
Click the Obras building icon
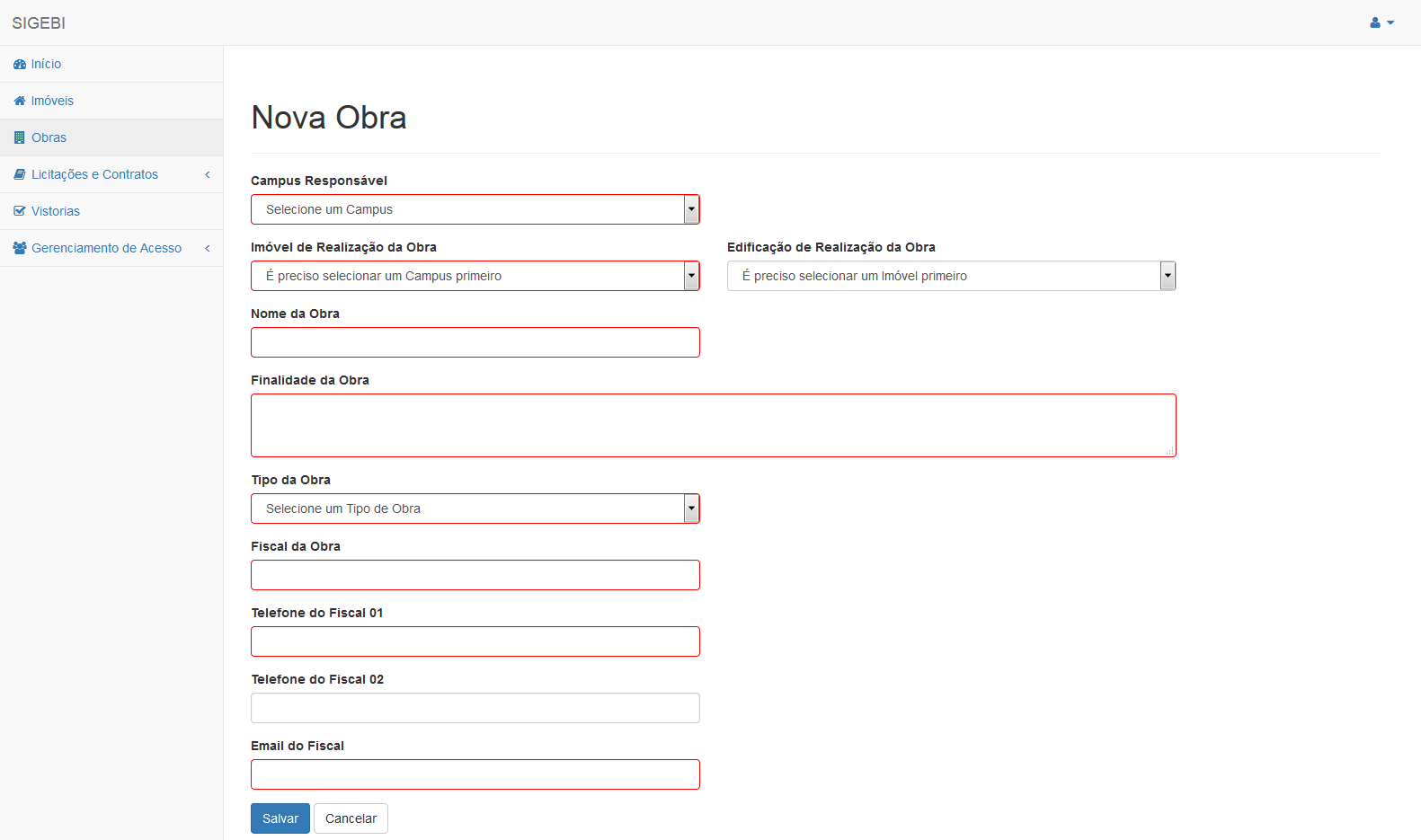(20, 137)
